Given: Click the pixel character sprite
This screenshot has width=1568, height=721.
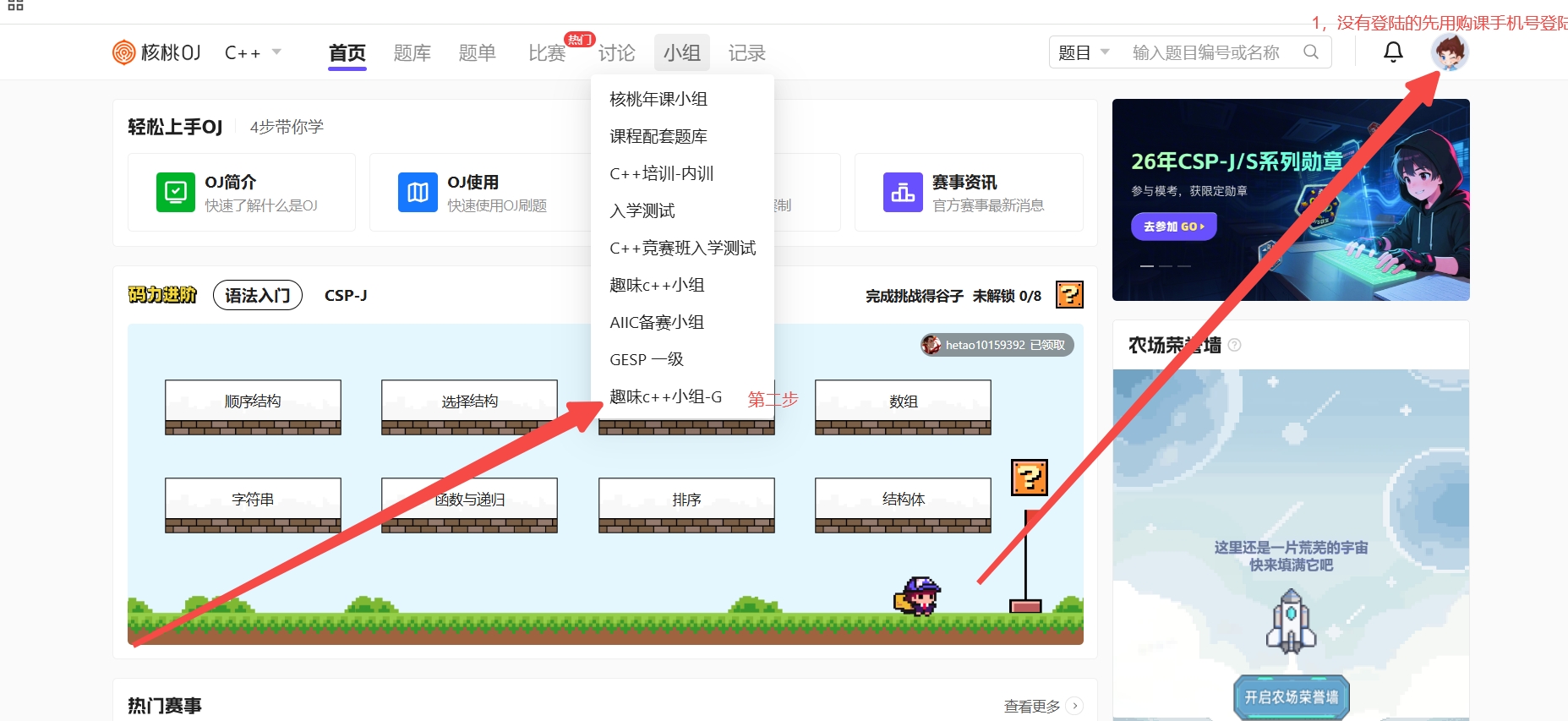Looking at the screenshot, I should click(x=918, y=597).
